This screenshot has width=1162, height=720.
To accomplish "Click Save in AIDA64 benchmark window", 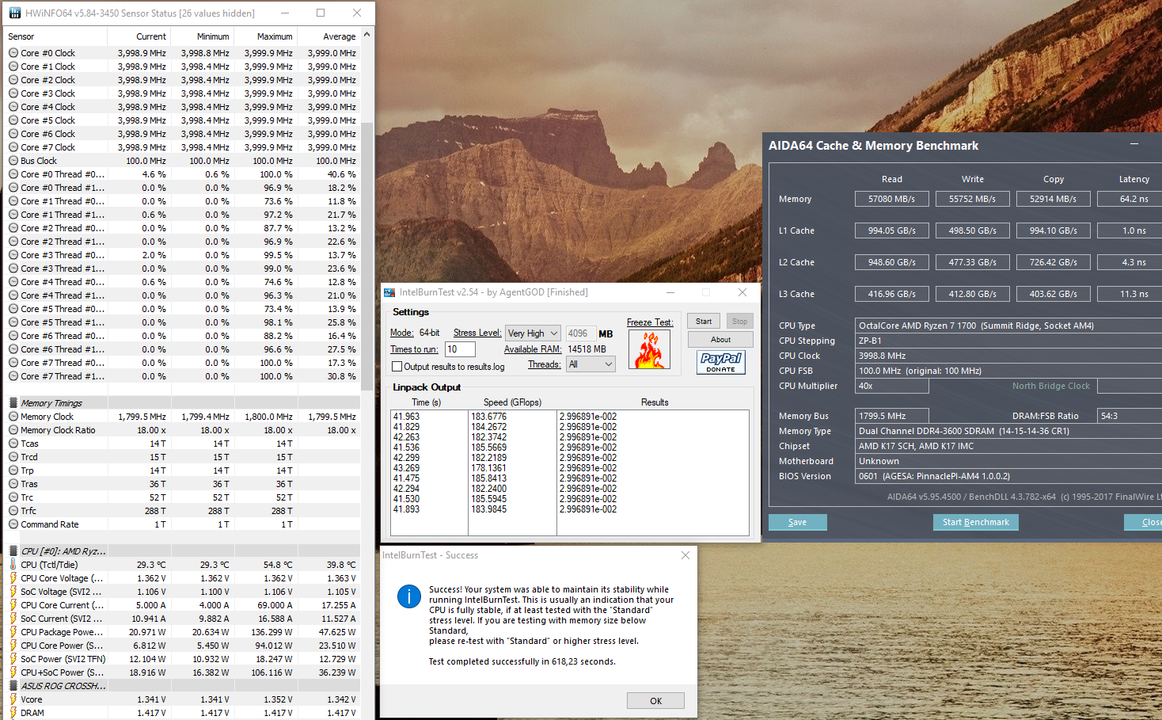I will coord(797,522).
